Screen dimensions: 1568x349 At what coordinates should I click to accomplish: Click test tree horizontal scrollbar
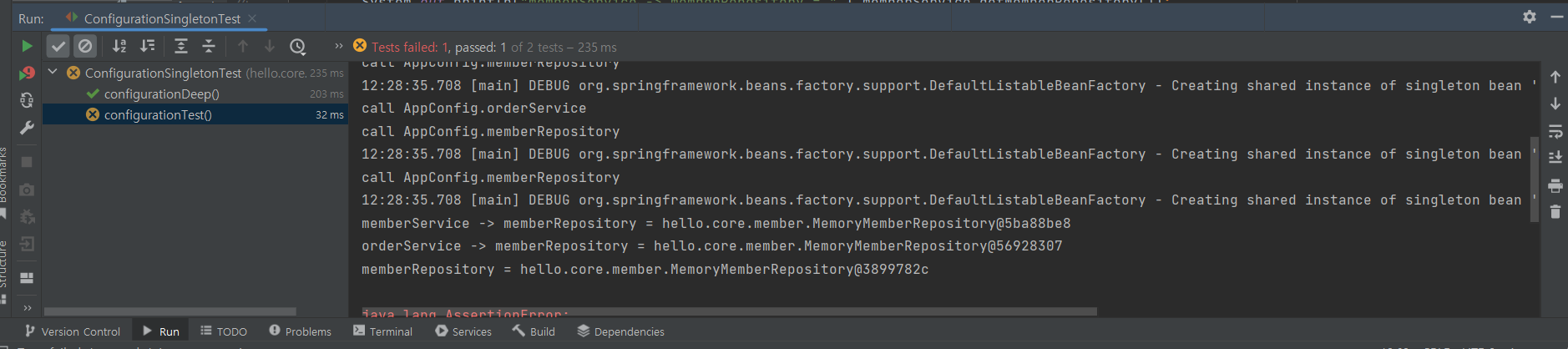pos(169,311)
